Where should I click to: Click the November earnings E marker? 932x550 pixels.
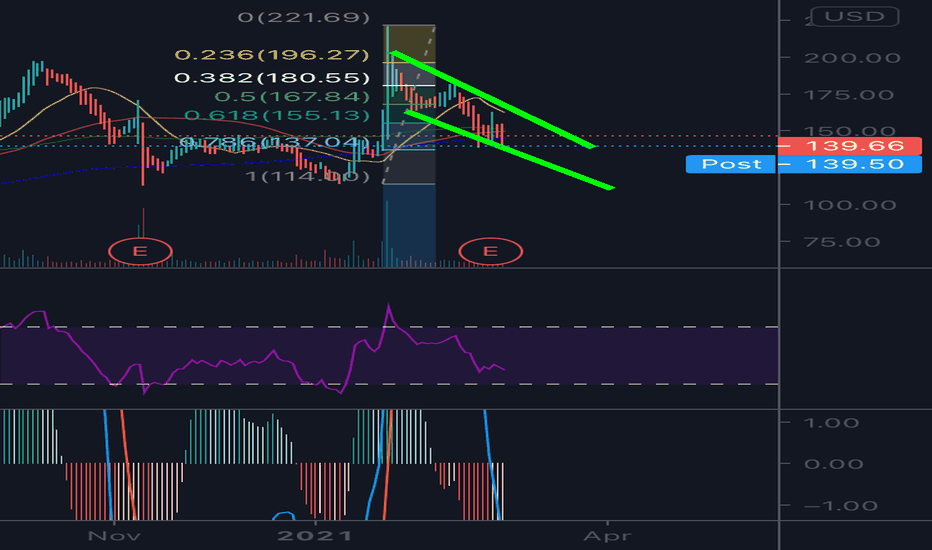tap(140, 252)
